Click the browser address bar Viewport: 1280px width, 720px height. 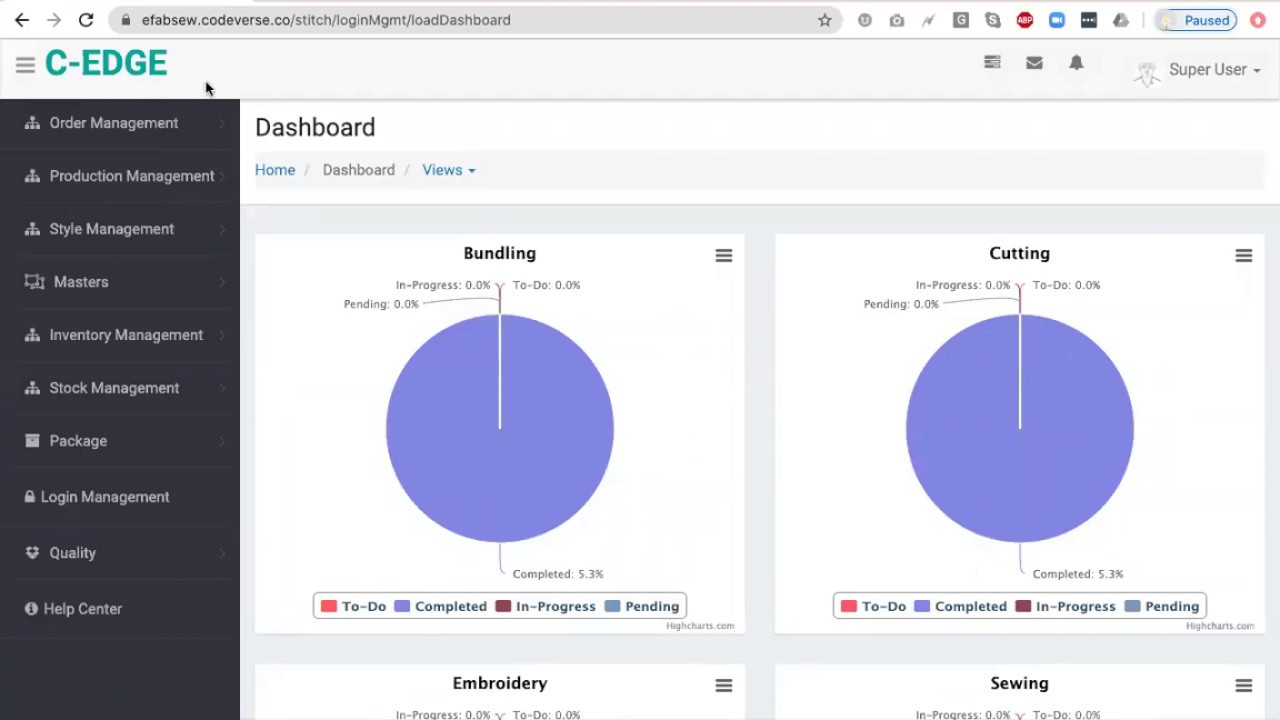point(475,20)
